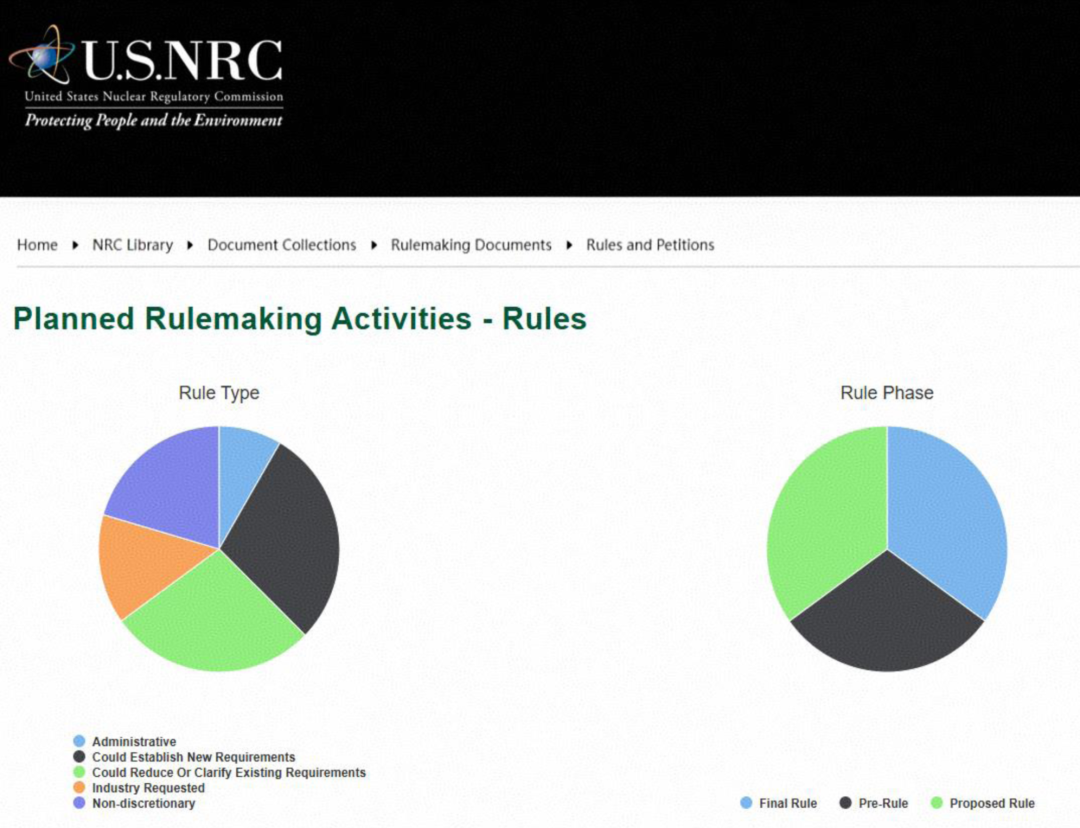This screenshot has width=1080, height=828.
Task: Select Rules and Petitions breadcrumb
Action: point(650,245)
